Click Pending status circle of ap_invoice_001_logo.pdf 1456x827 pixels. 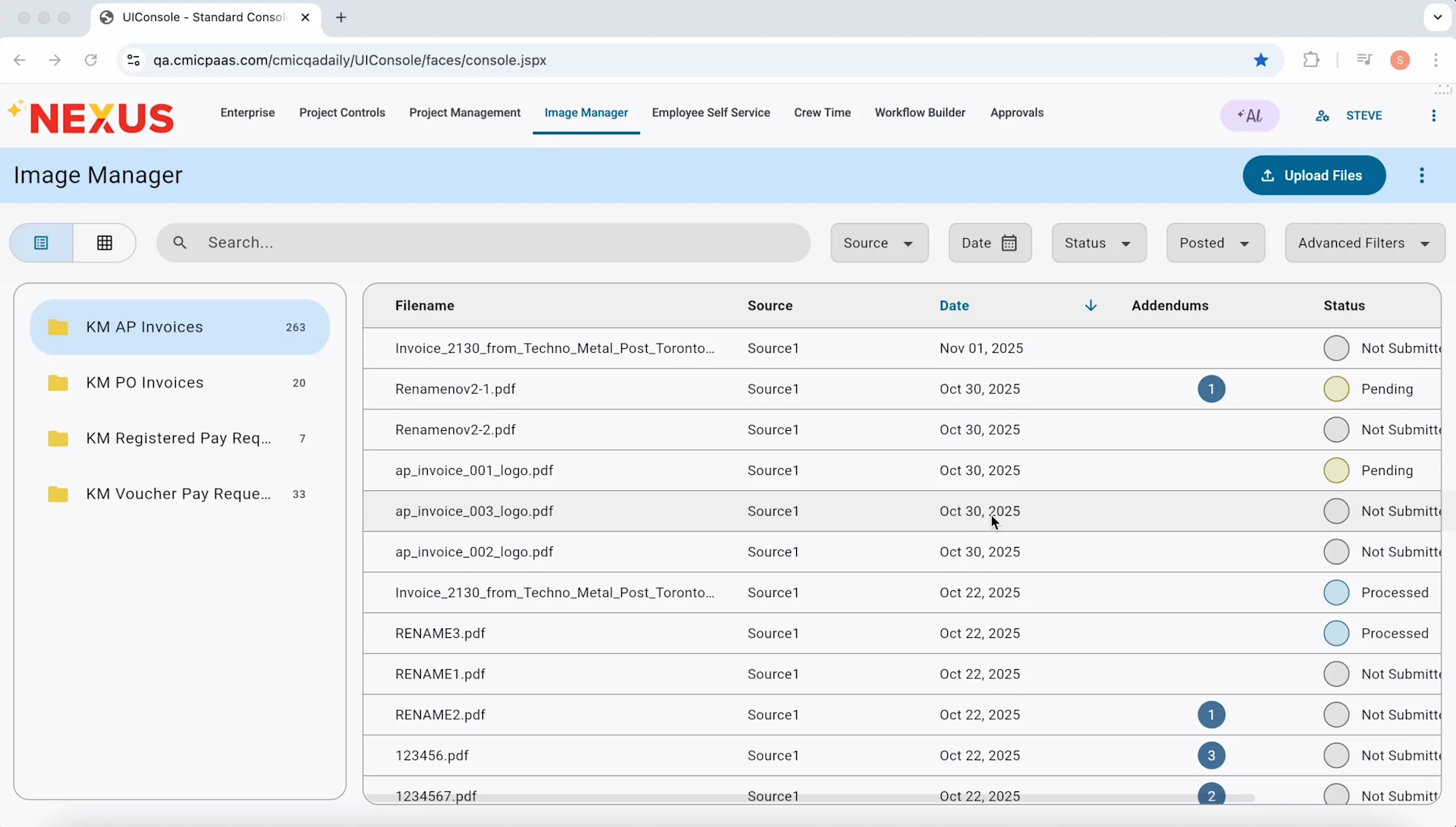point(1336,470)
